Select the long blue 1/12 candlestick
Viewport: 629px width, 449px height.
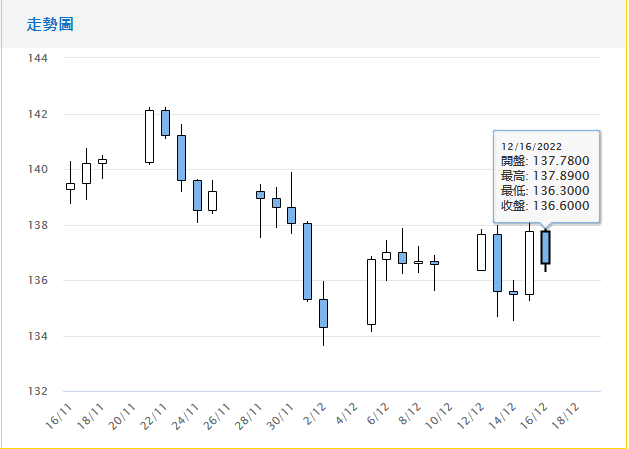click(307, 261)
